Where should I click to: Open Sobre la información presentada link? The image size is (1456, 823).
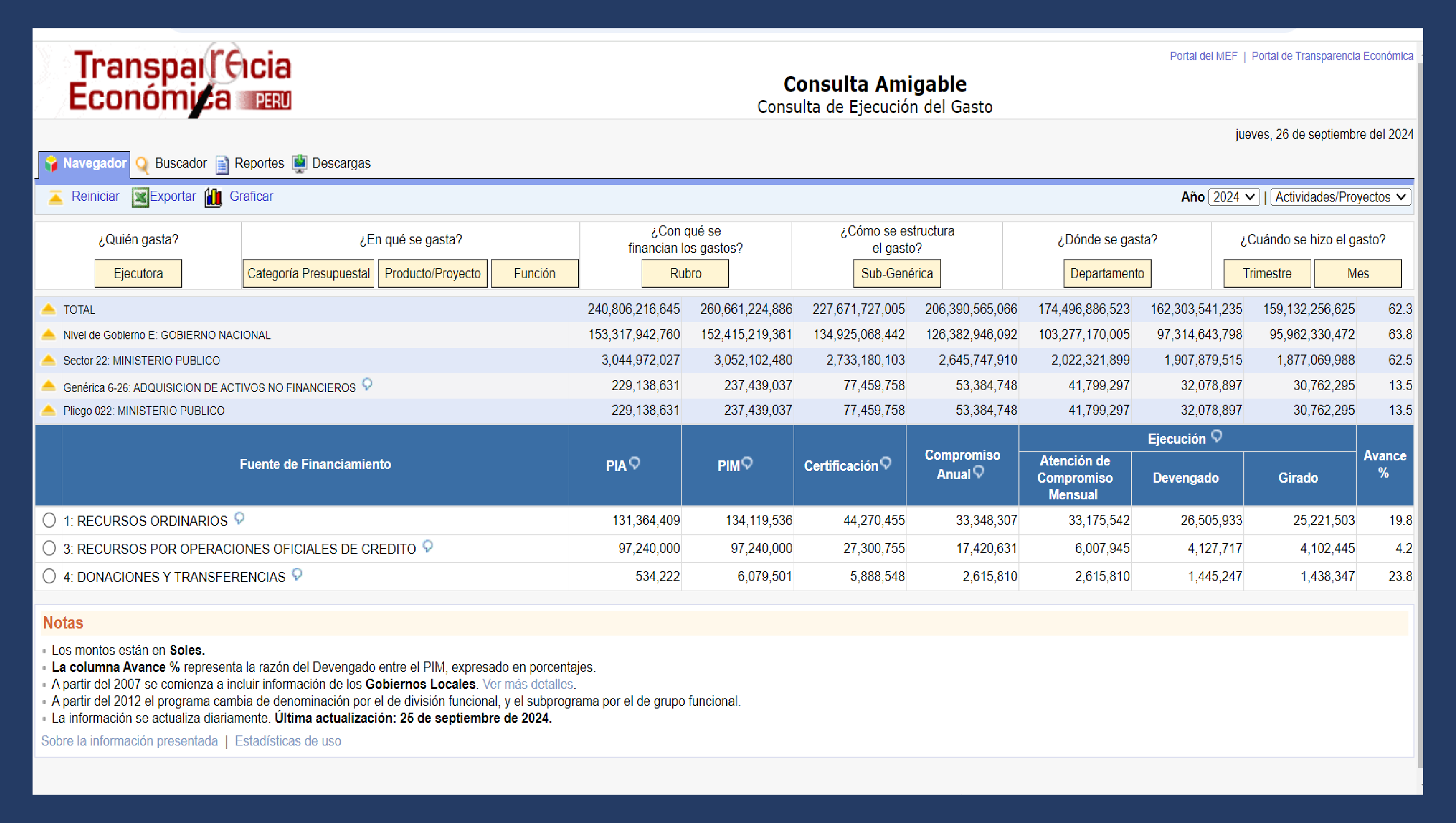tap(130, 740)
